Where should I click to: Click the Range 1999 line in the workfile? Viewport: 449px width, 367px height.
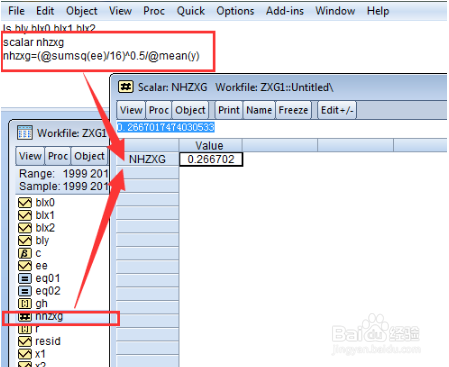(x=63, y=174)
